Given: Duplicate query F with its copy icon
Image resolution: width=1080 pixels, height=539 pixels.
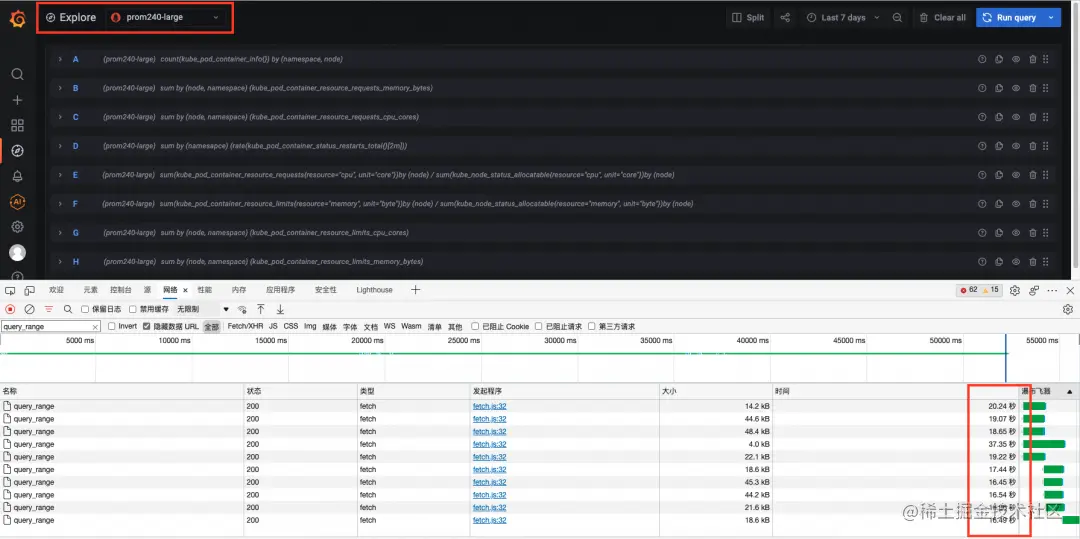Looking at the screenshot, I should pyautogui.click(x=999, y=204).
